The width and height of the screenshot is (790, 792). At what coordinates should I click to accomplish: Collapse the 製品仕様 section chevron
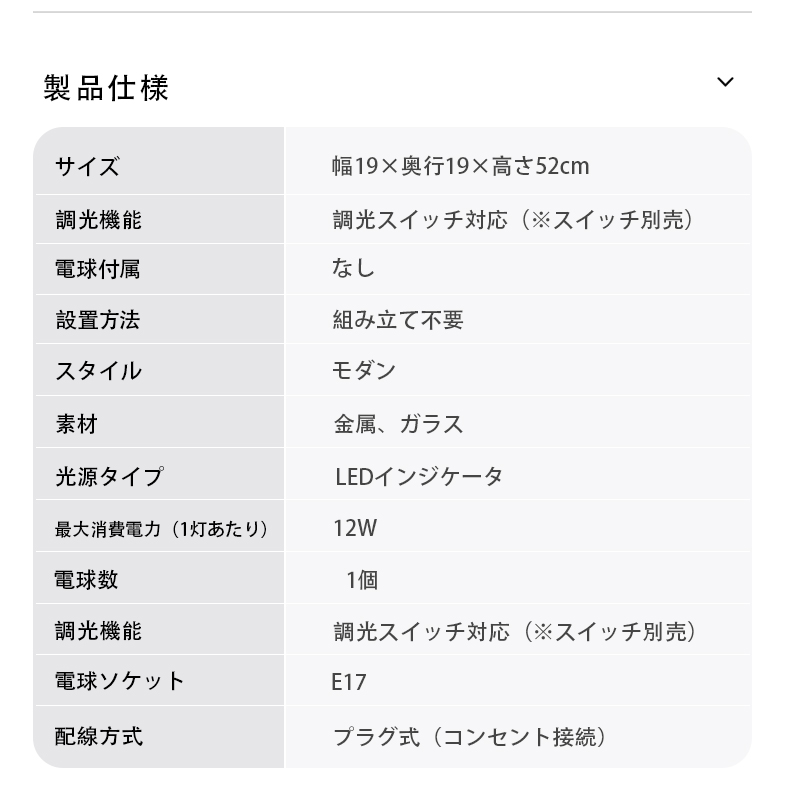point(725,82)
